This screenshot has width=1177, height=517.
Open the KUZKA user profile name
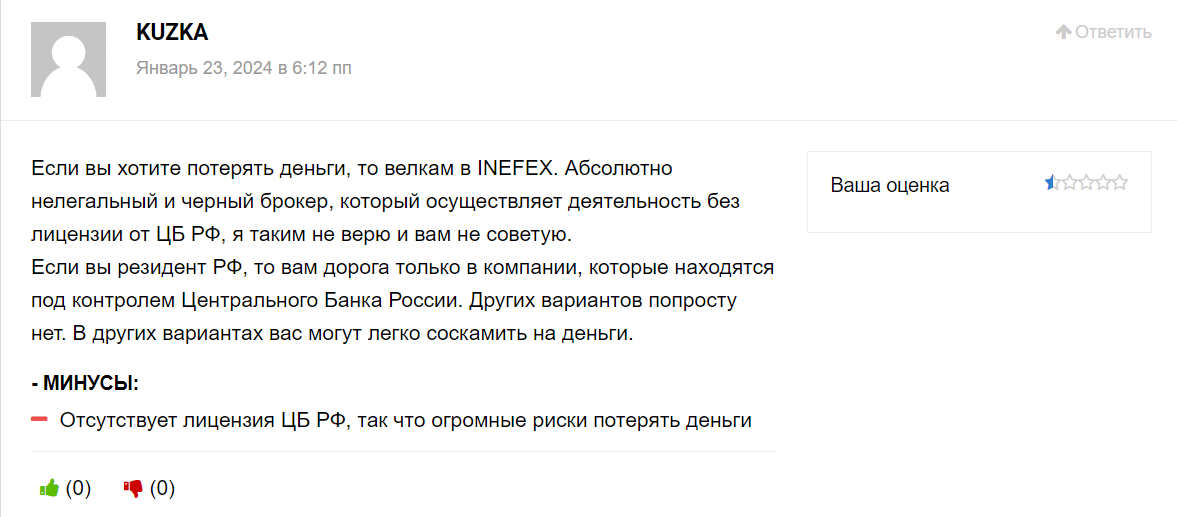pos(172,32)
